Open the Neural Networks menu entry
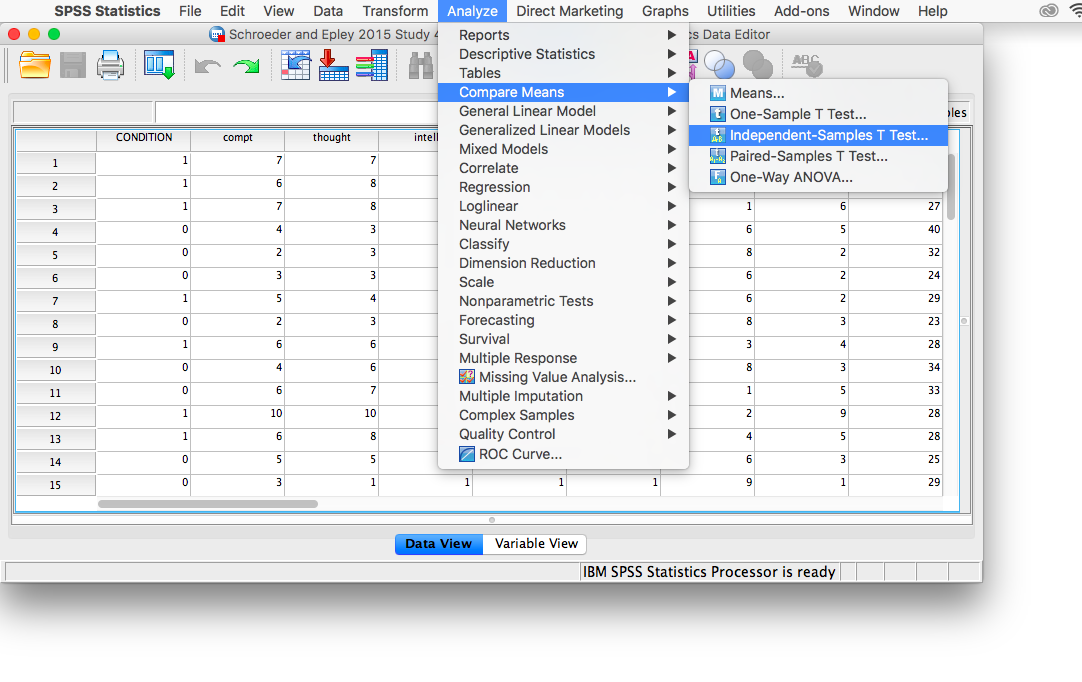Screen dimensions: 1082x682 (564, 225)
